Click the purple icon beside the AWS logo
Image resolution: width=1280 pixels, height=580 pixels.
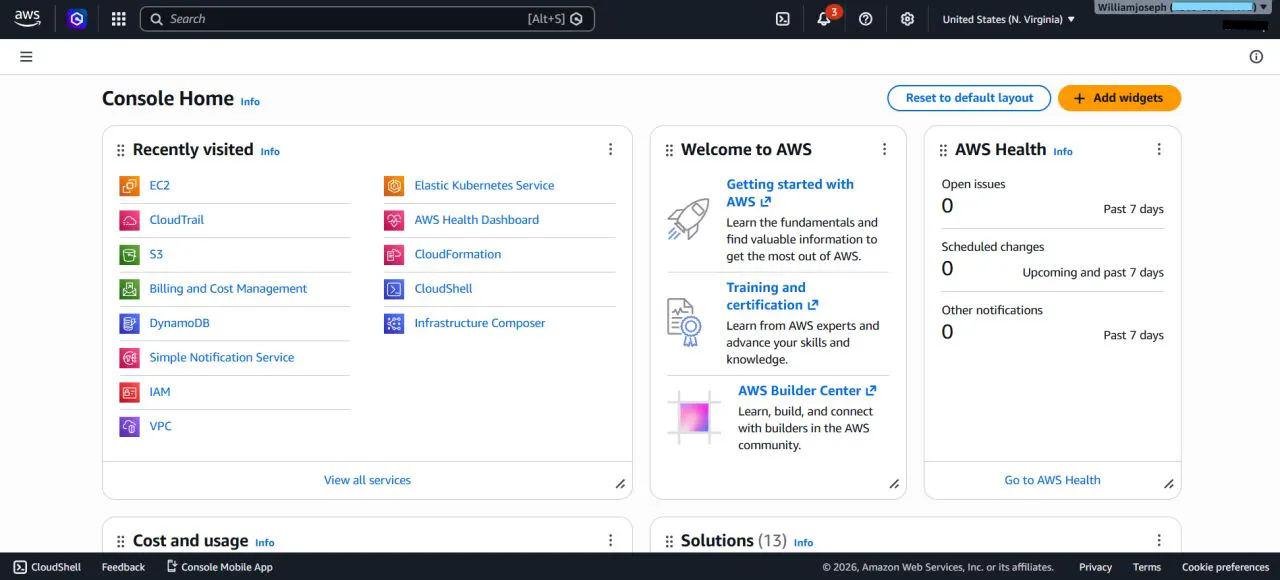coord(77,19)
